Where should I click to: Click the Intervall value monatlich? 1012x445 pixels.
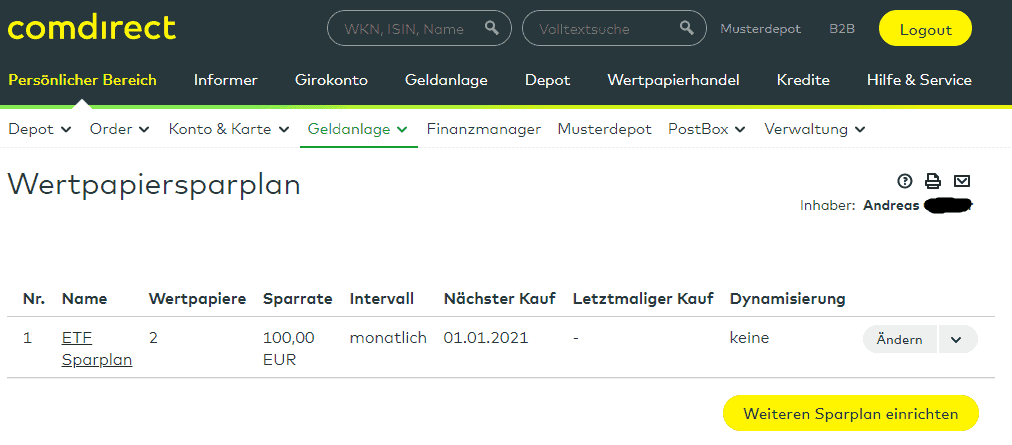point(388,338)
